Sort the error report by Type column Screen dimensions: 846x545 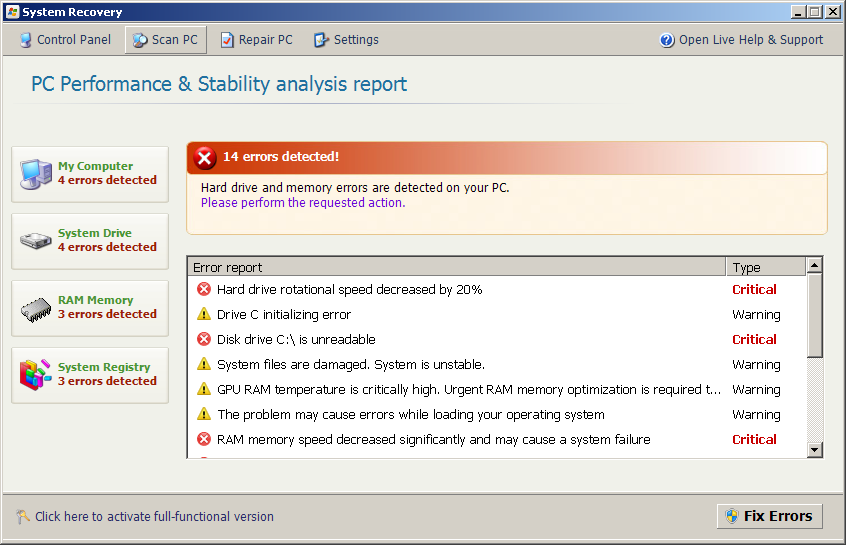click(765, 267)
